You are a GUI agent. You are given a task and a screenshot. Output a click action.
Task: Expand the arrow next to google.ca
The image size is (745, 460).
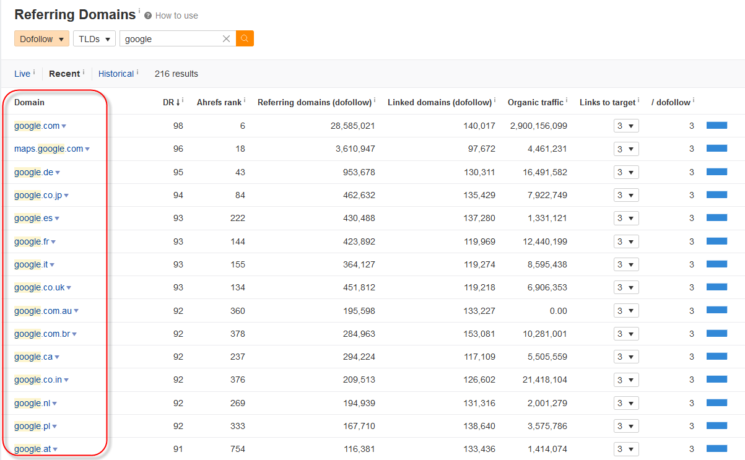(x=57, y=357)
